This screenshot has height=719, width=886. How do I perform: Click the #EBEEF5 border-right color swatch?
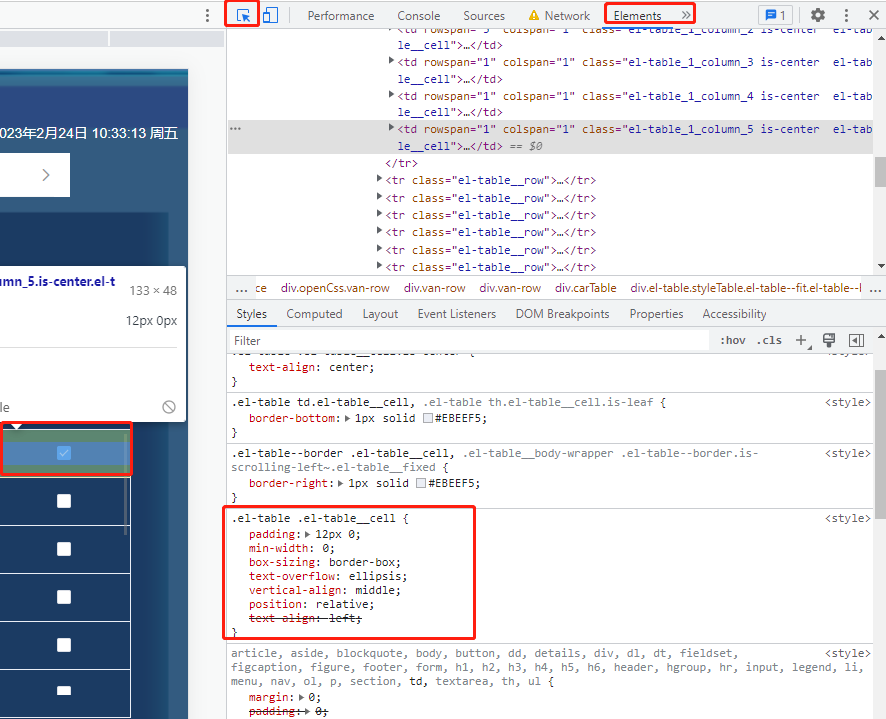(420, 483)
